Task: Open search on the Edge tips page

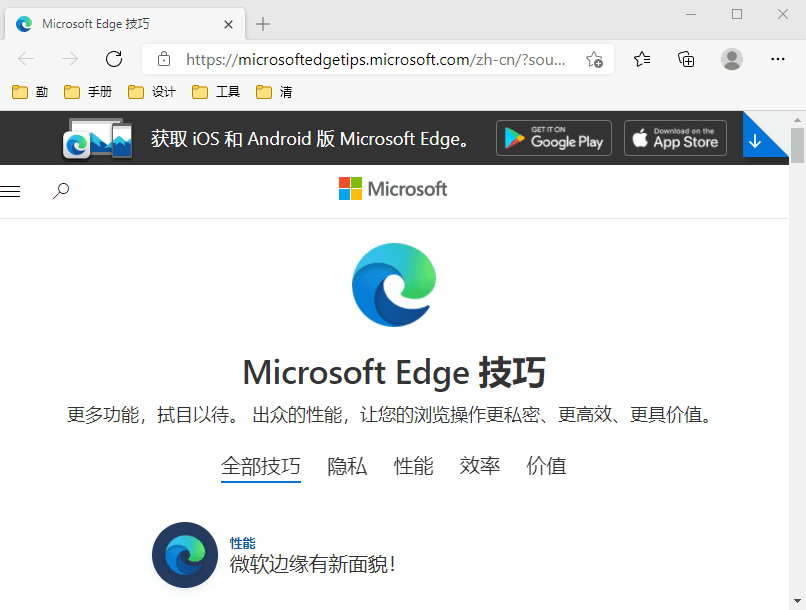Action: tap(61, 190)
